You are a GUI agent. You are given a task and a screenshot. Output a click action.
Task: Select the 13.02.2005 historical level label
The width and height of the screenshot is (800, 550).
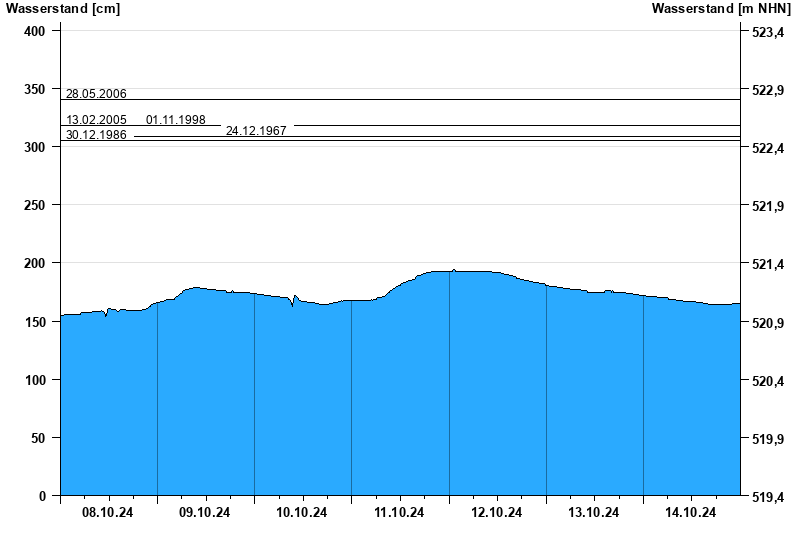(x=96, y=120)
